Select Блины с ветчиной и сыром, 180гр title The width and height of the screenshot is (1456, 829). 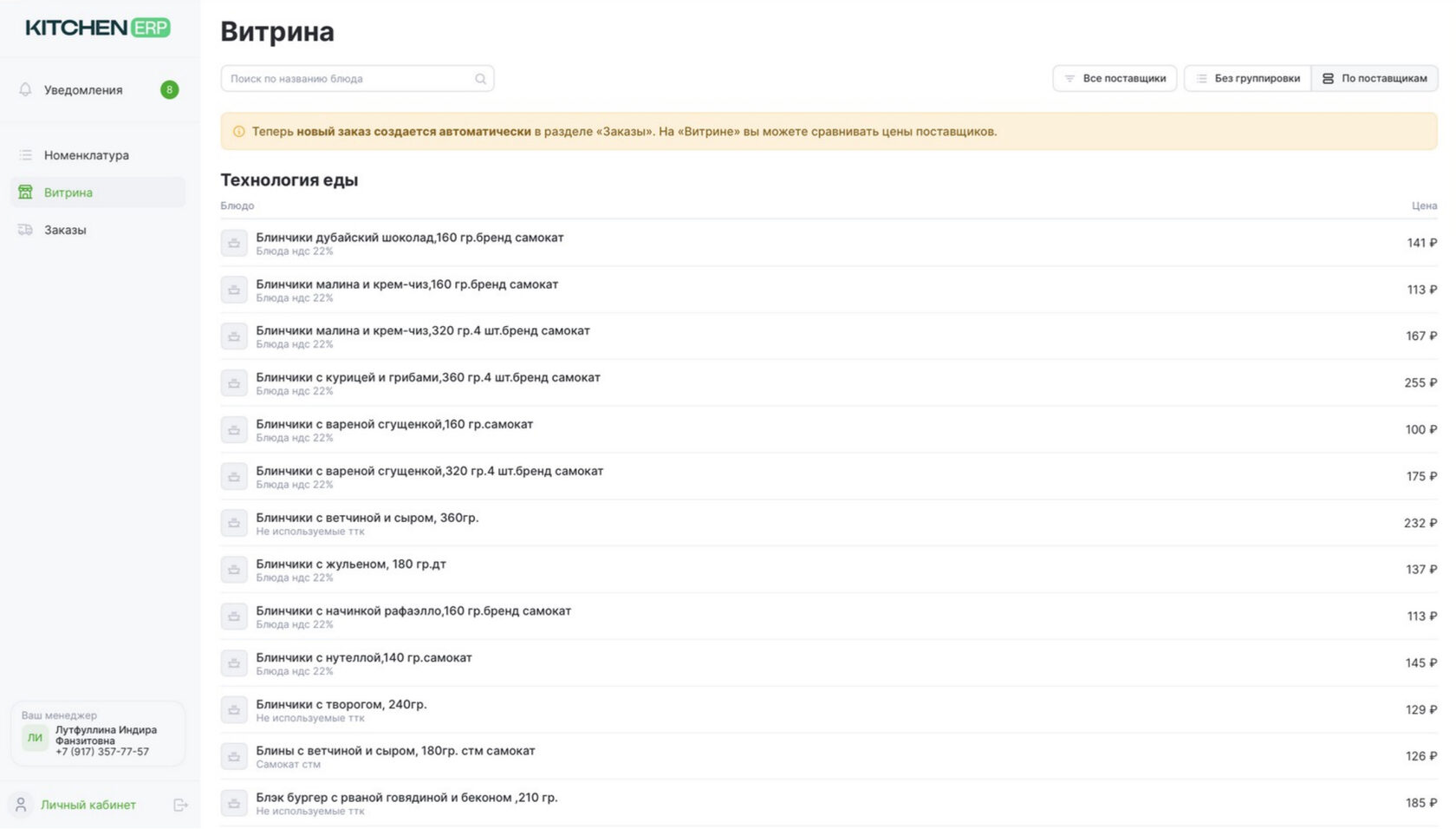pos(395,751)
